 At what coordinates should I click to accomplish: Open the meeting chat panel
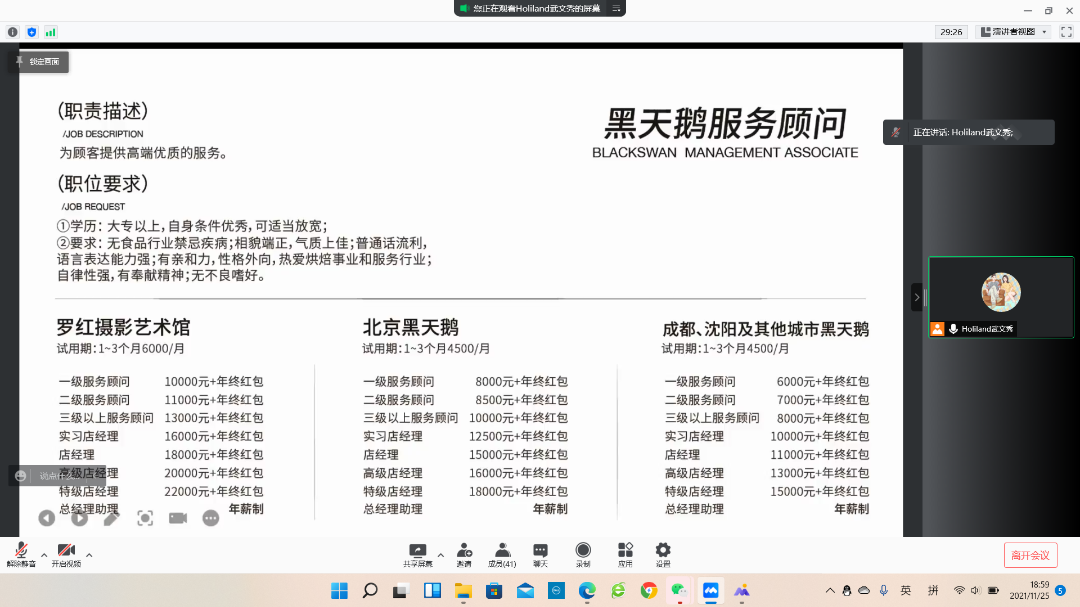[x=540, y=553]
